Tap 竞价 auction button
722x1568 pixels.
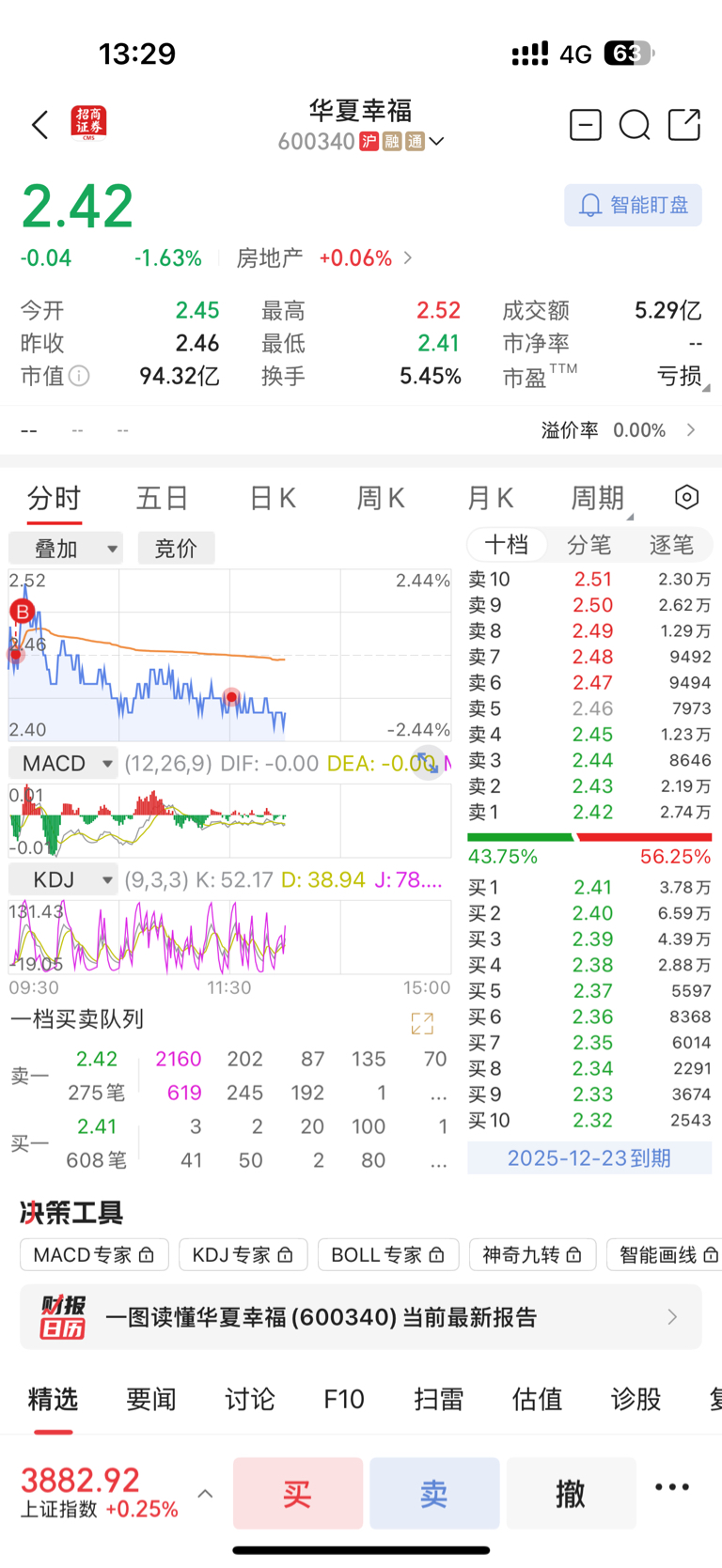coord(176,548)
